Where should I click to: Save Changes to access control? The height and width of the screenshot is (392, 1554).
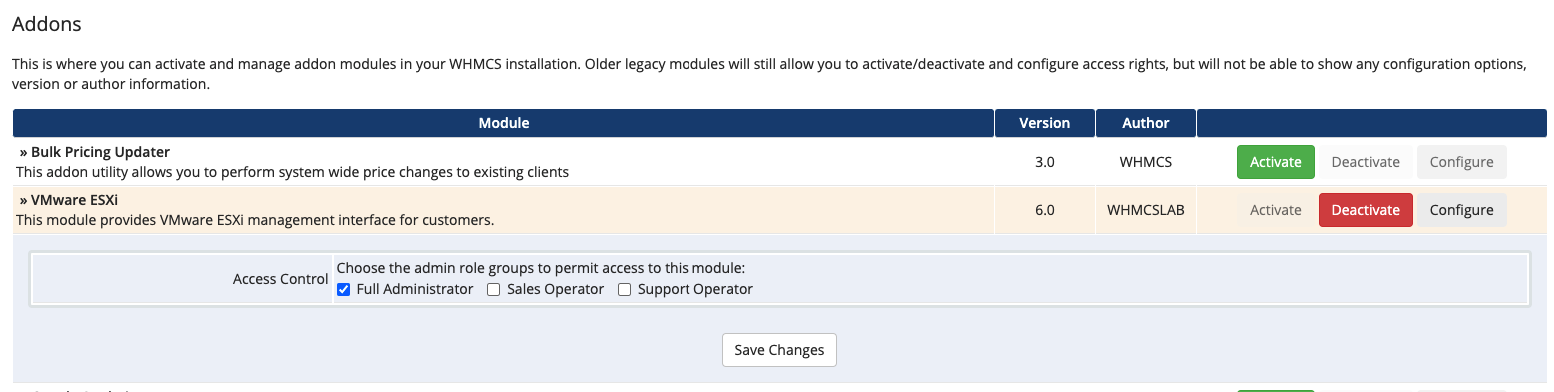coord(779,350)
